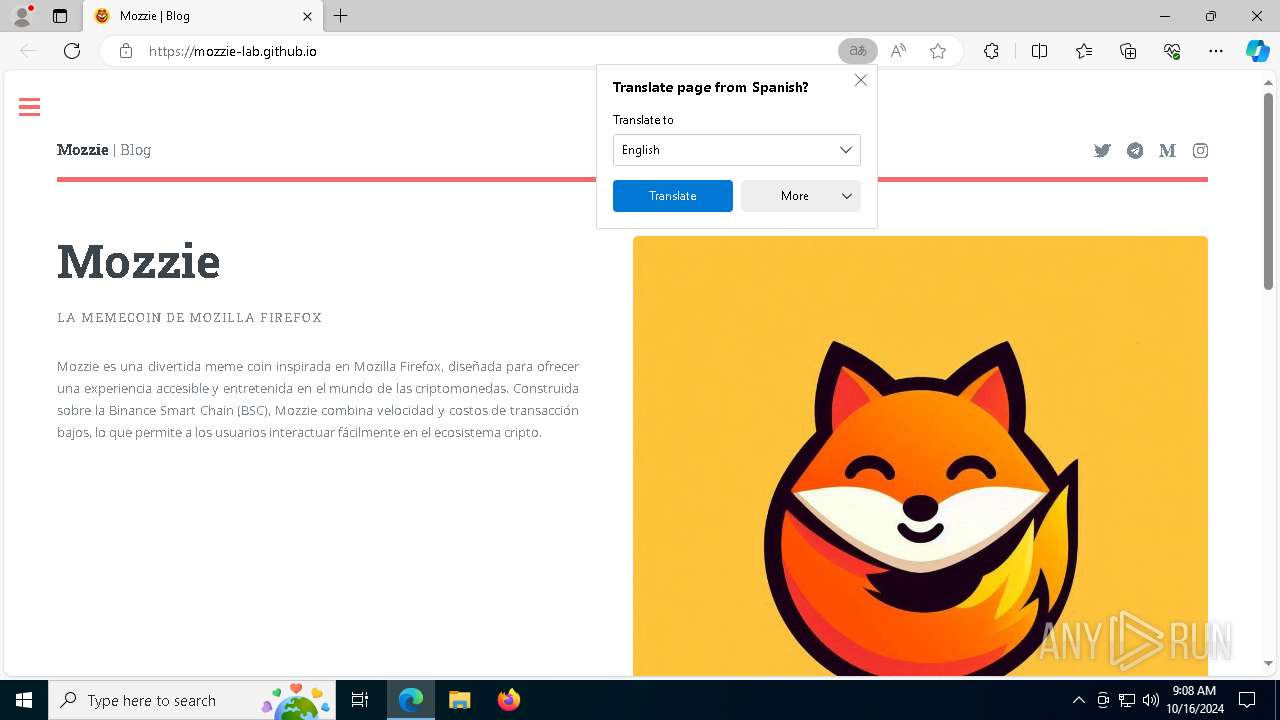Viewport: 1280px width, 720px height.
Task: Click the Read aloud icon
Action: pos(898,51)
